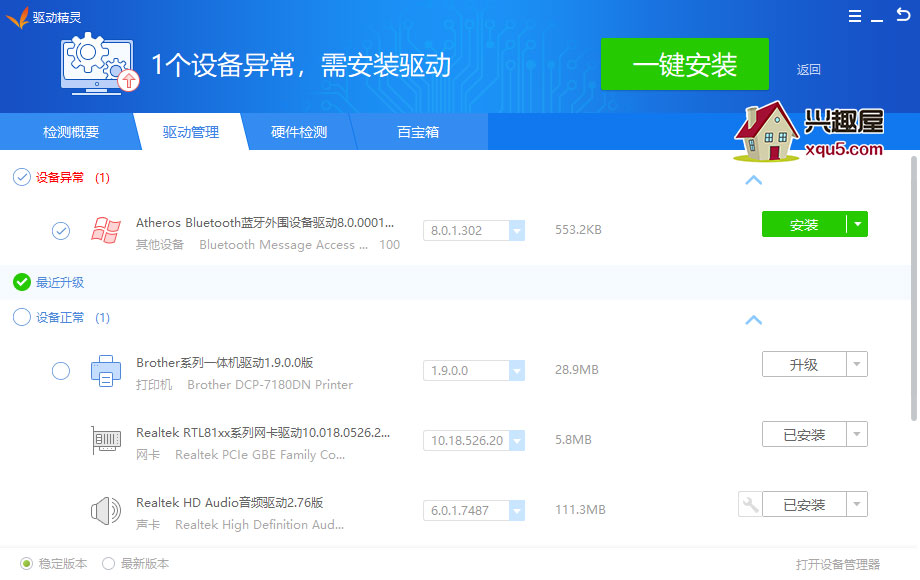Click the 111.3MB size value
Viewport: 920px width, 580px height.
[580, 510]
